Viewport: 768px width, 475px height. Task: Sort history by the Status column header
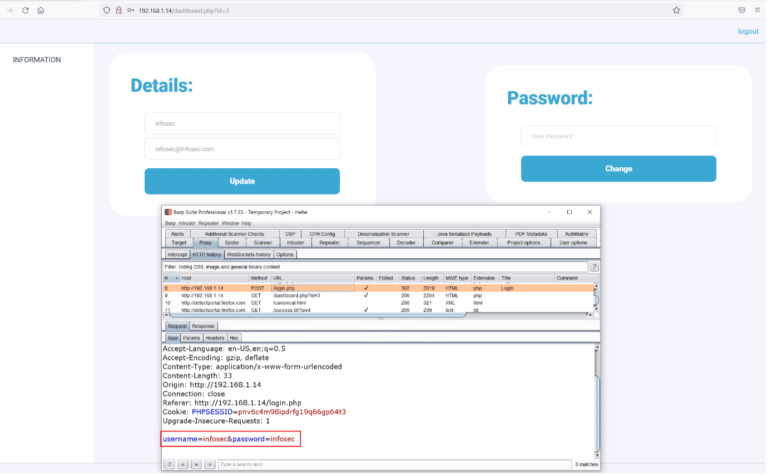(408, 278)
